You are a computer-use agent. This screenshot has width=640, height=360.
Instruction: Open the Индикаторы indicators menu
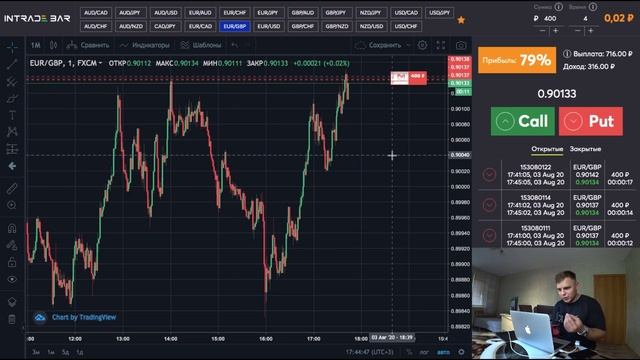(x=145, y=45)
